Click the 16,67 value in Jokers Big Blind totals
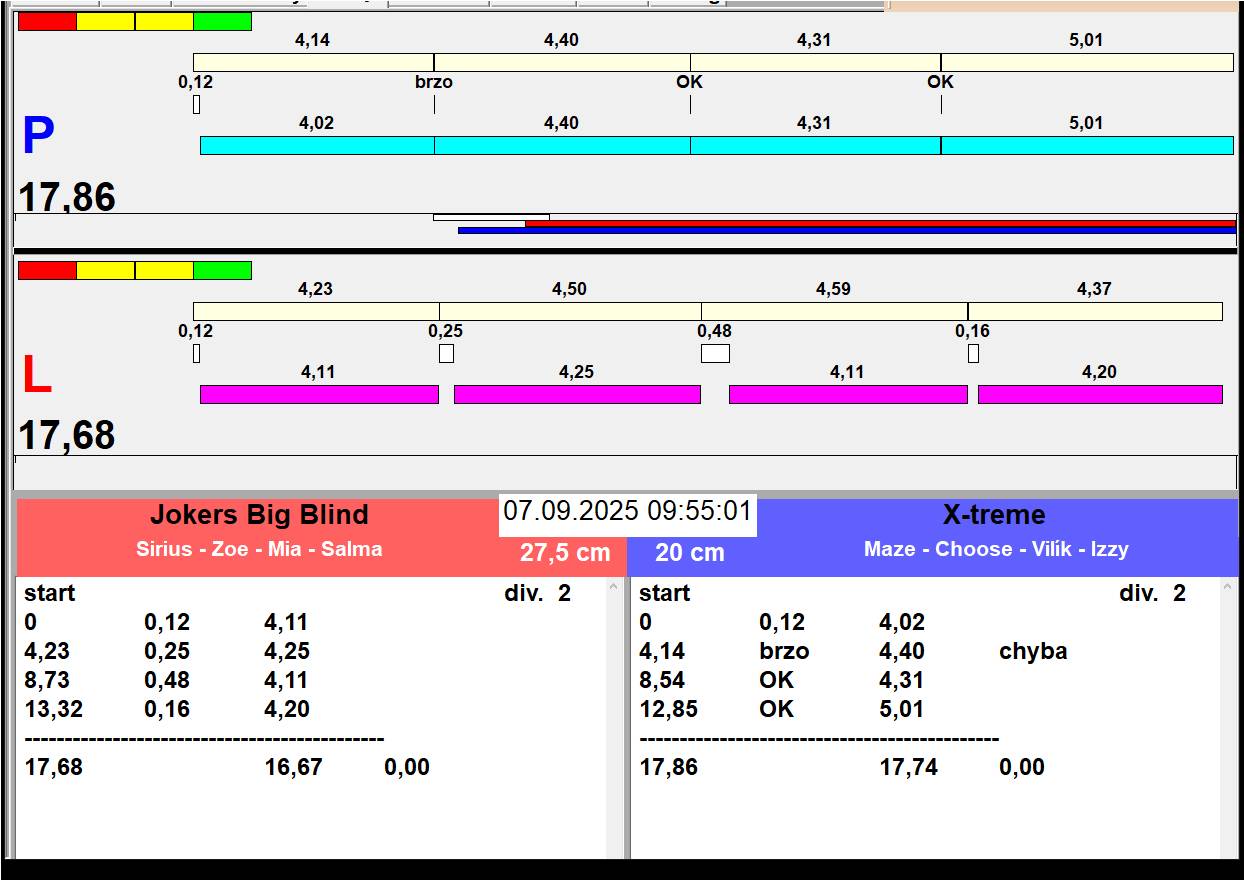The width and height of the screenshot is (1244, 880). 293,767
